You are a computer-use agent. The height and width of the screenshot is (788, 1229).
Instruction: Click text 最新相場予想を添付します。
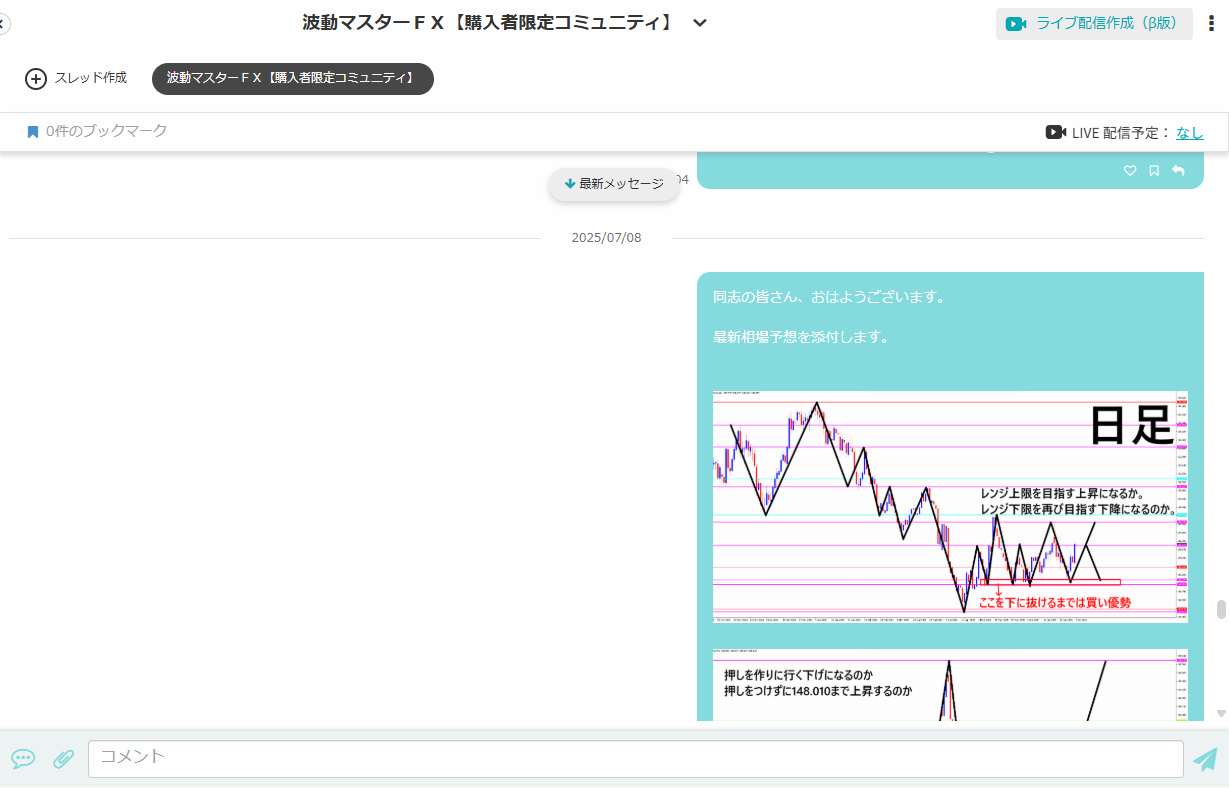pyautogui.click(x=801, y=337)
